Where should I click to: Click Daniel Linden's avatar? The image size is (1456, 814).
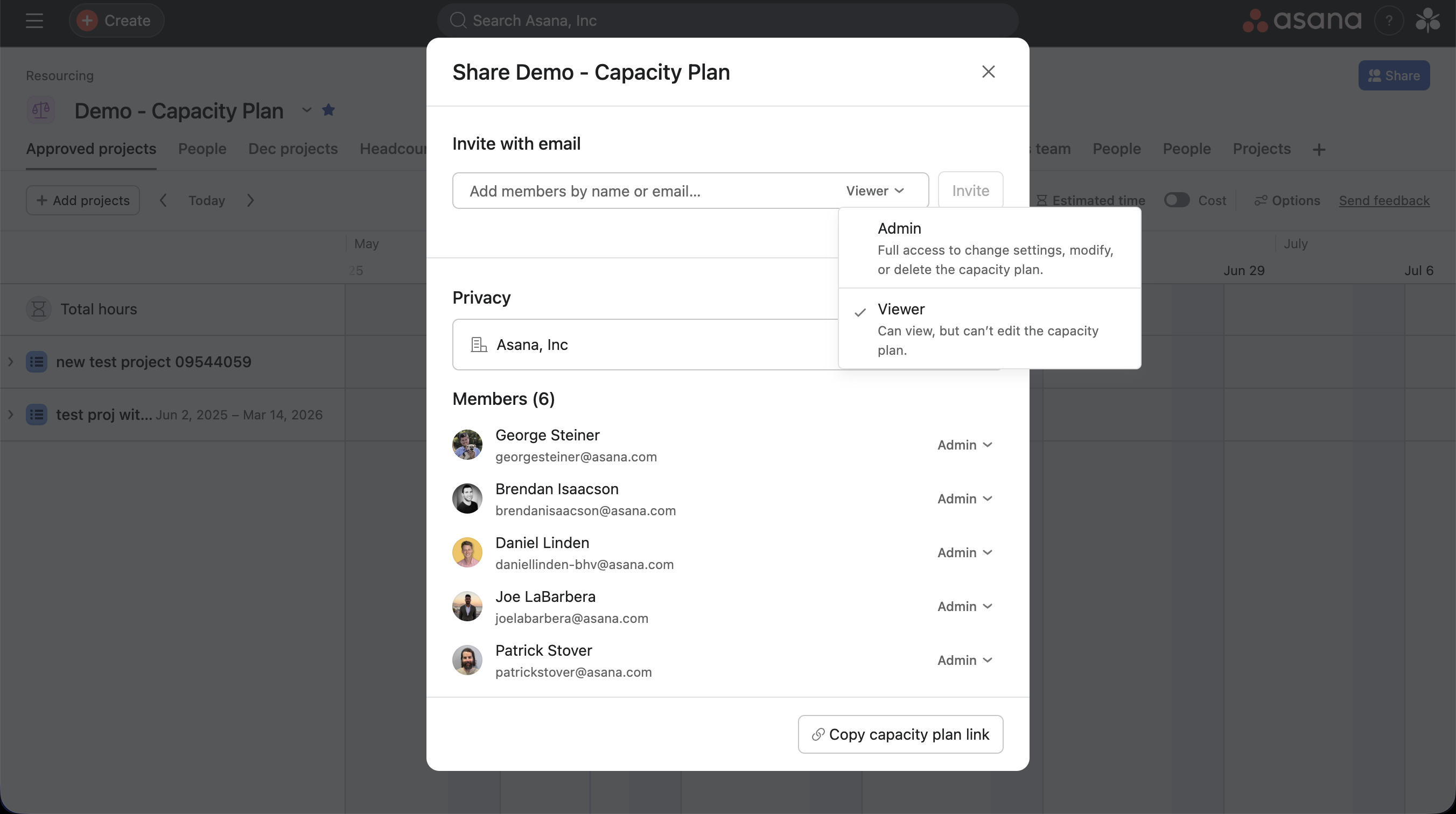point(467,552)
